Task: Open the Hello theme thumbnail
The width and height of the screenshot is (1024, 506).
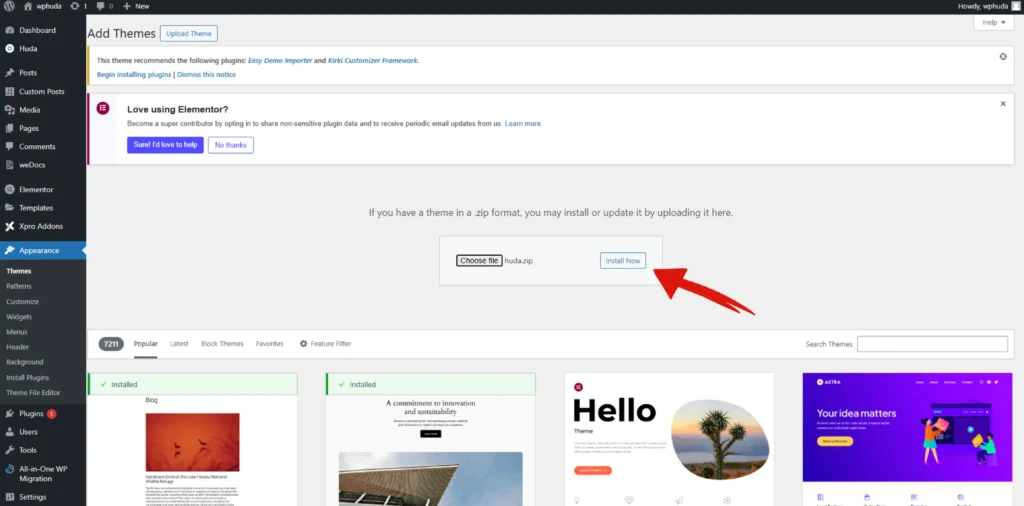Action: 669,439
